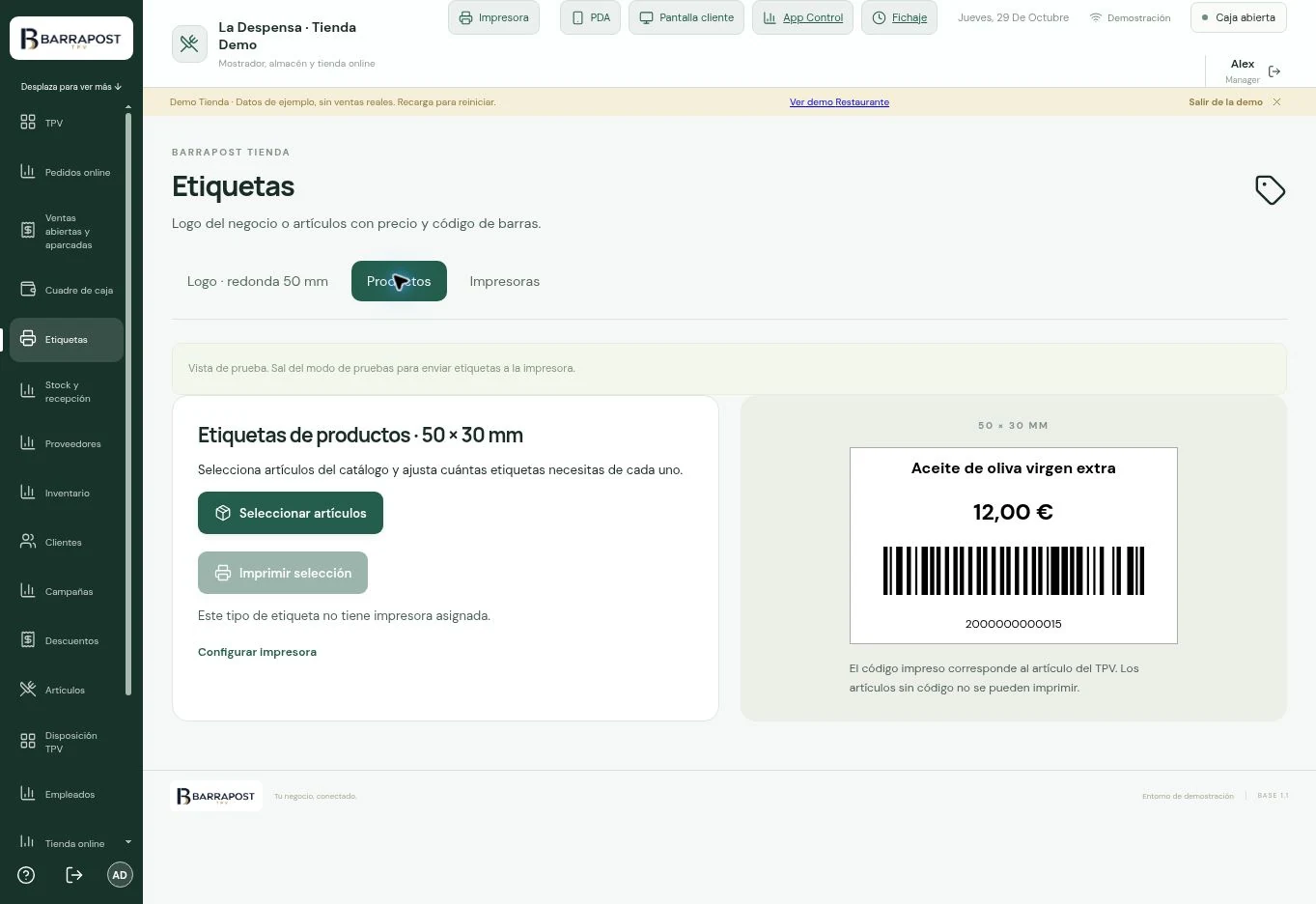Click the PDA top bar button

591,17
